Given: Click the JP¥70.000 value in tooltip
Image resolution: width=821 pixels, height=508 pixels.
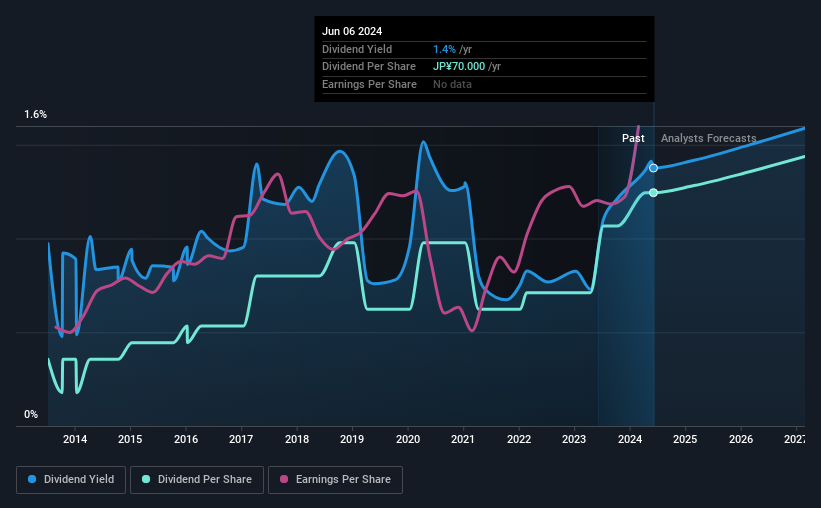Looking at the screenshot, I should click(x=459, y=67).
